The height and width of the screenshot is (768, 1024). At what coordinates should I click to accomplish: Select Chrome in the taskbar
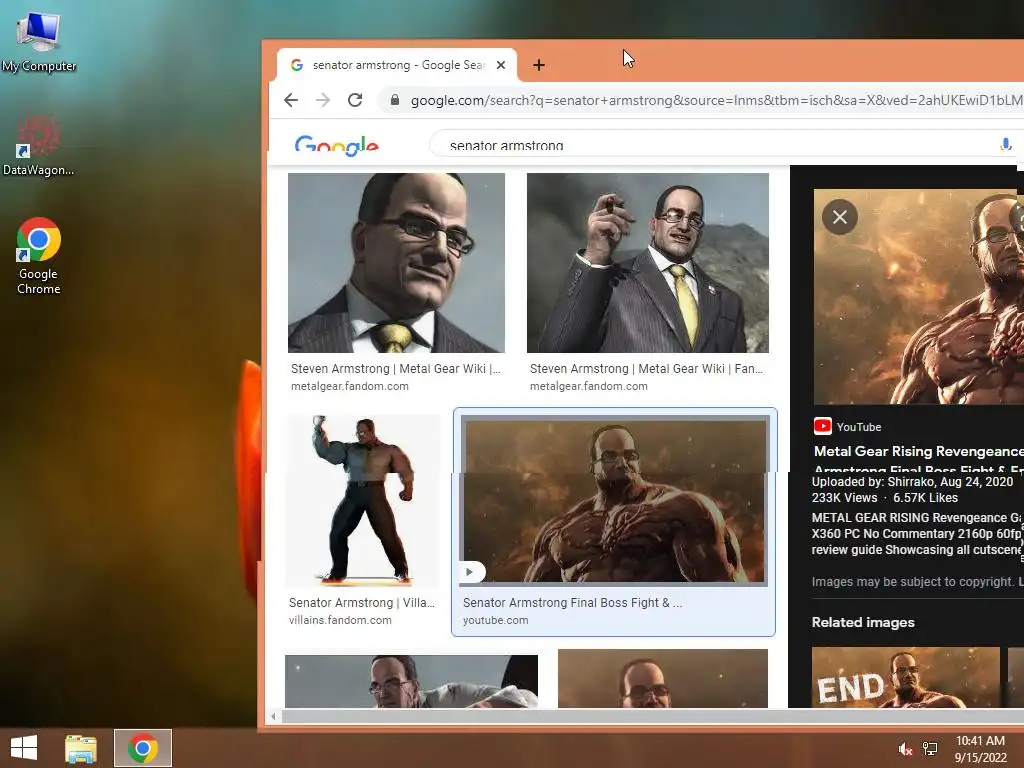coord(143,748)
